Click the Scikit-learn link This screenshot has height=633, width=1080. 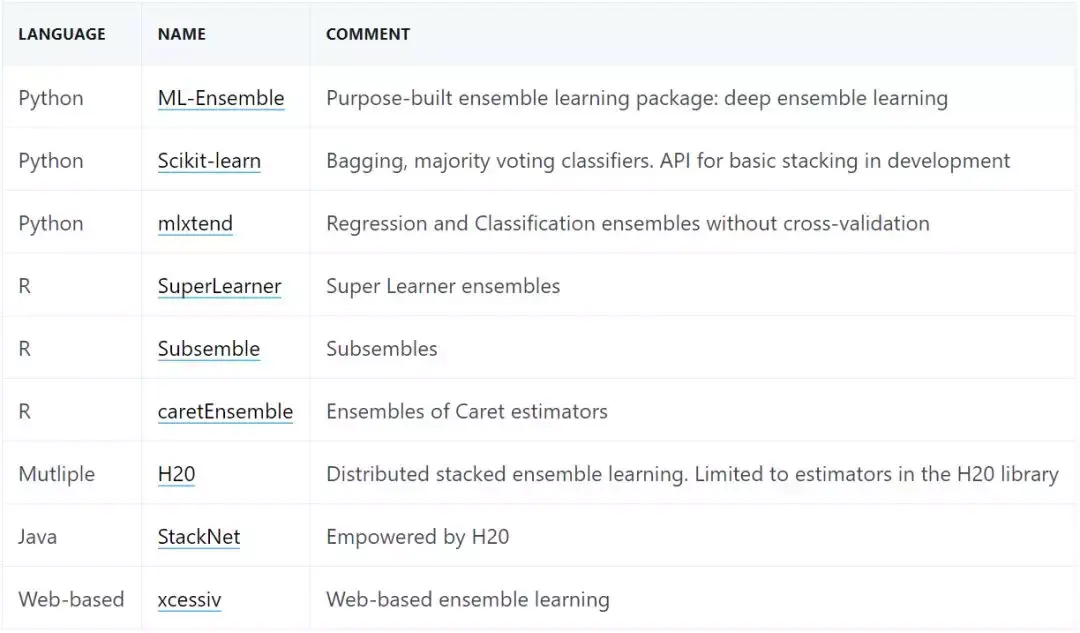tap(209, 161)
